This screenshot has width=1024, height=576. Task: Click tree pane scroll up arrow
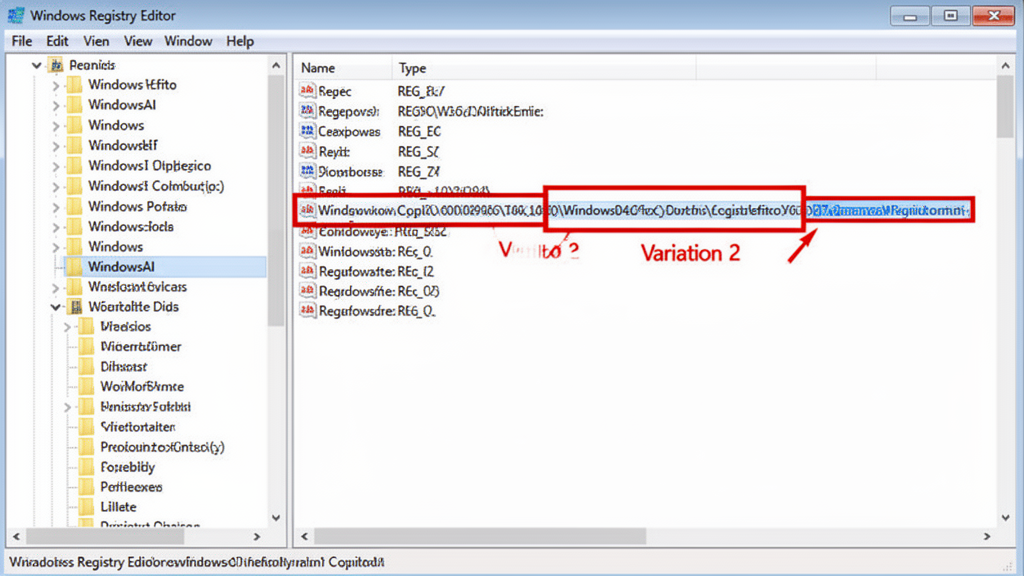(276, 65)
